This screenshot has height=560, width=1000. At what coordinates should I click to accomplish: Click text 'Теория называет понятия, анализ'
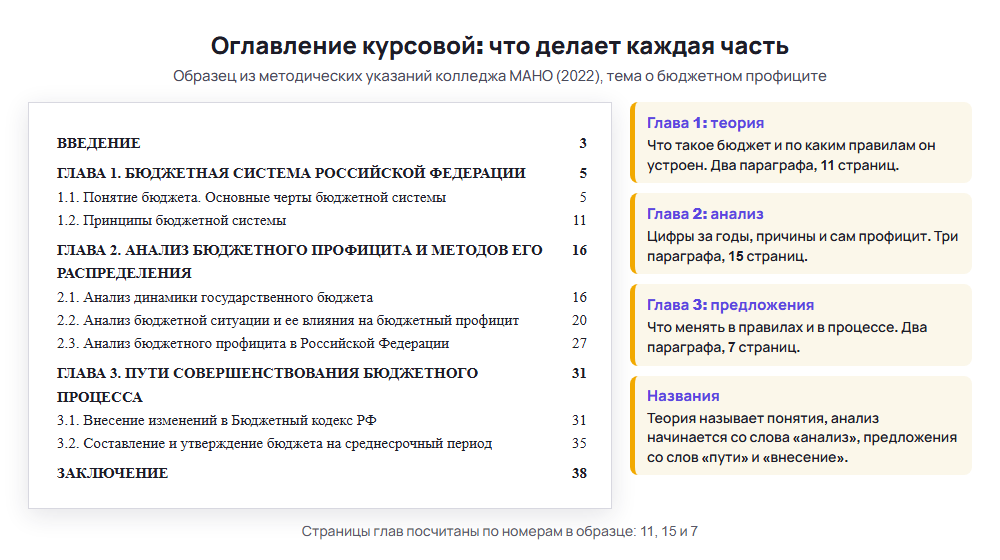[763, 418]
